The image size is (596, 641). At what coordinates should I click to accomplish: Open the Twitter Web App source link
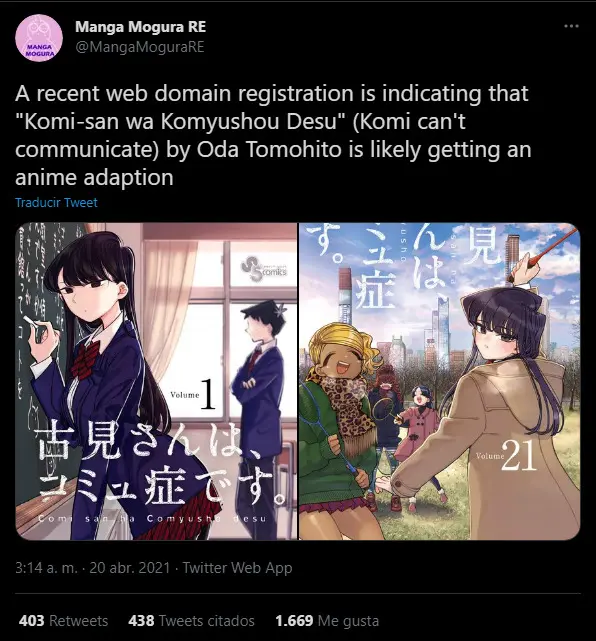237,568
